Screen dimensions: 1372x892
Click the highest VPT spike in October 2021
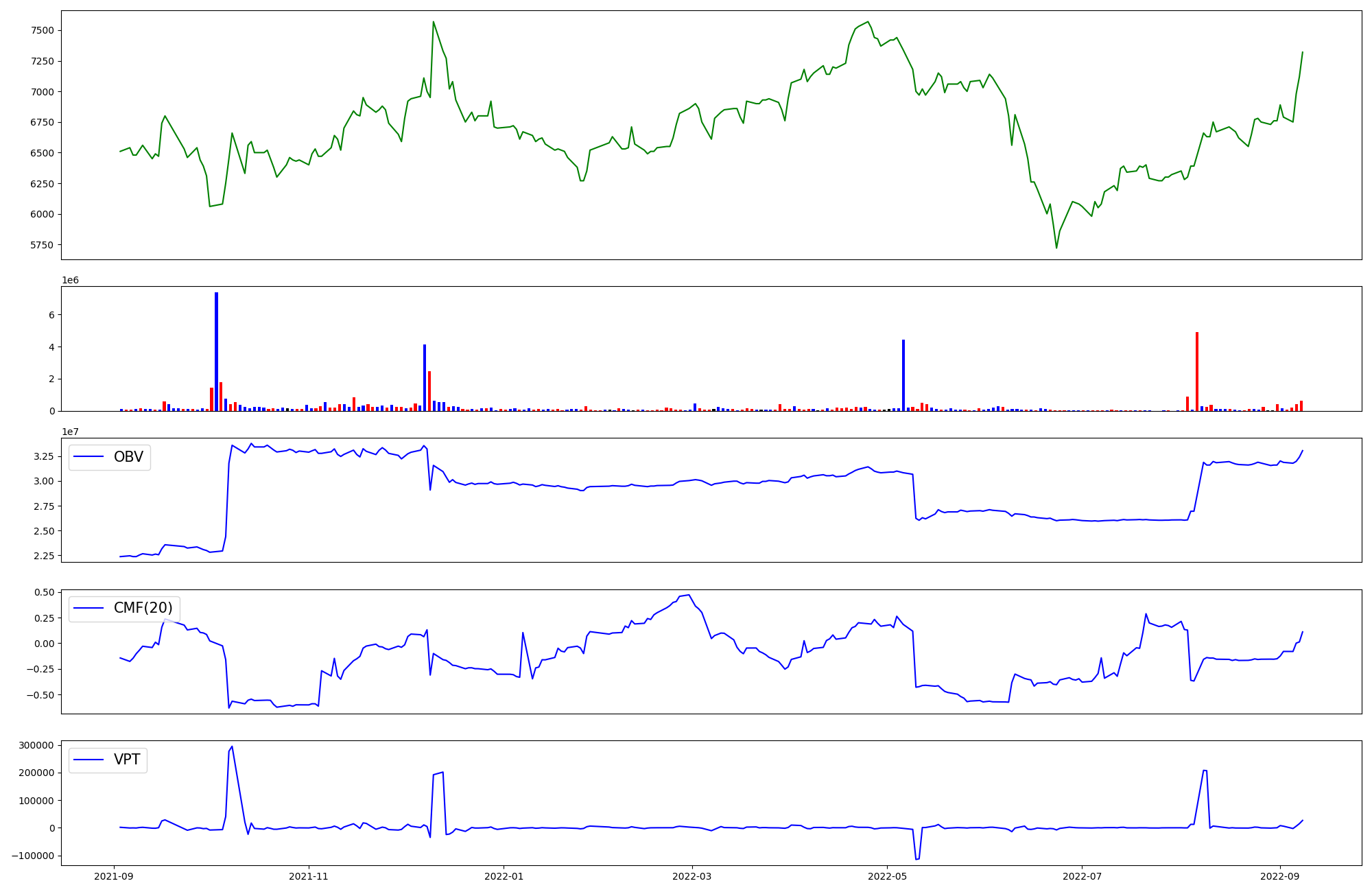[x=232, y=747]
